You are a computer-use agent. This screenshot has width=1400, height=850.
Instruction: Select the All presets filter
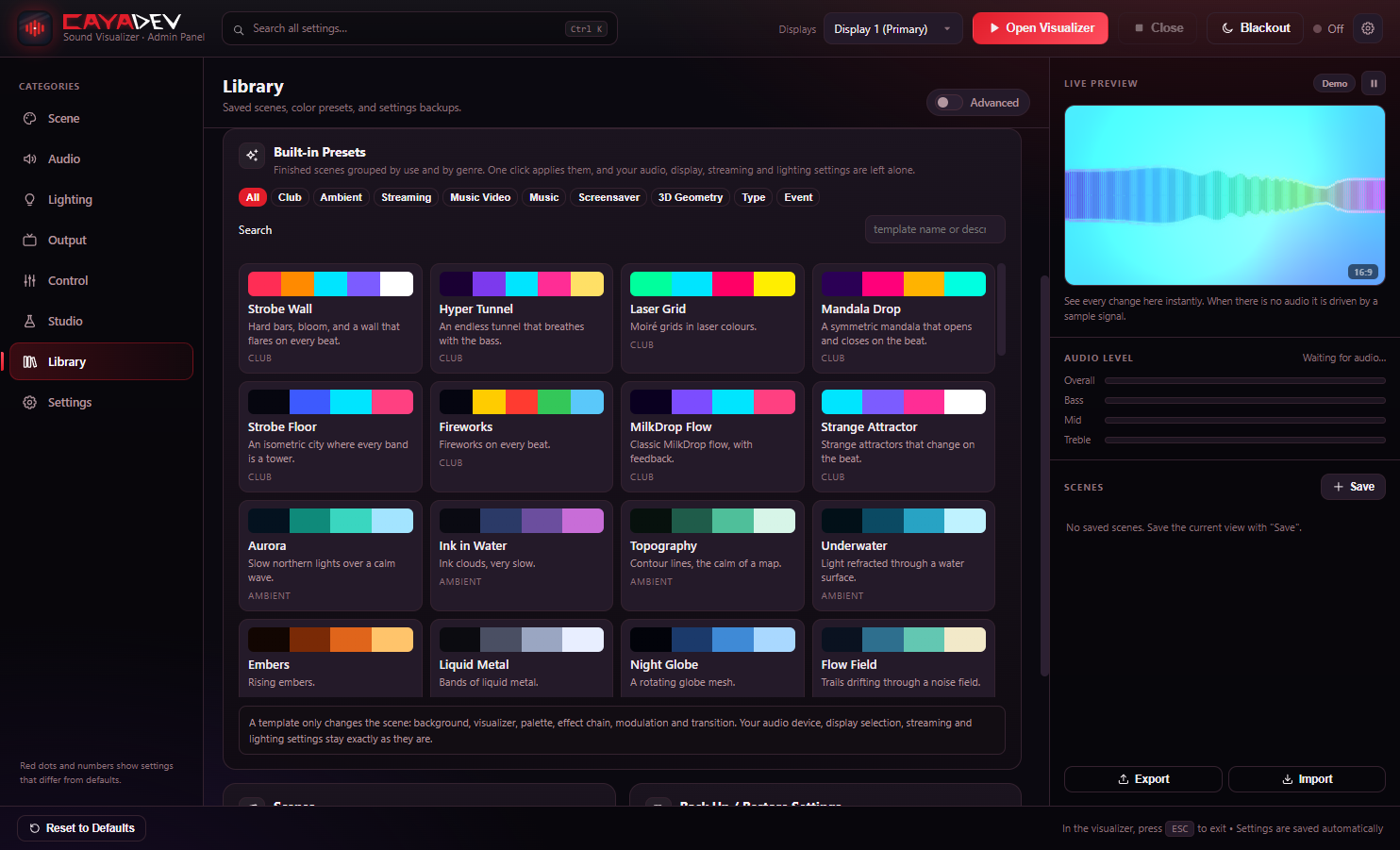point(253,197)
